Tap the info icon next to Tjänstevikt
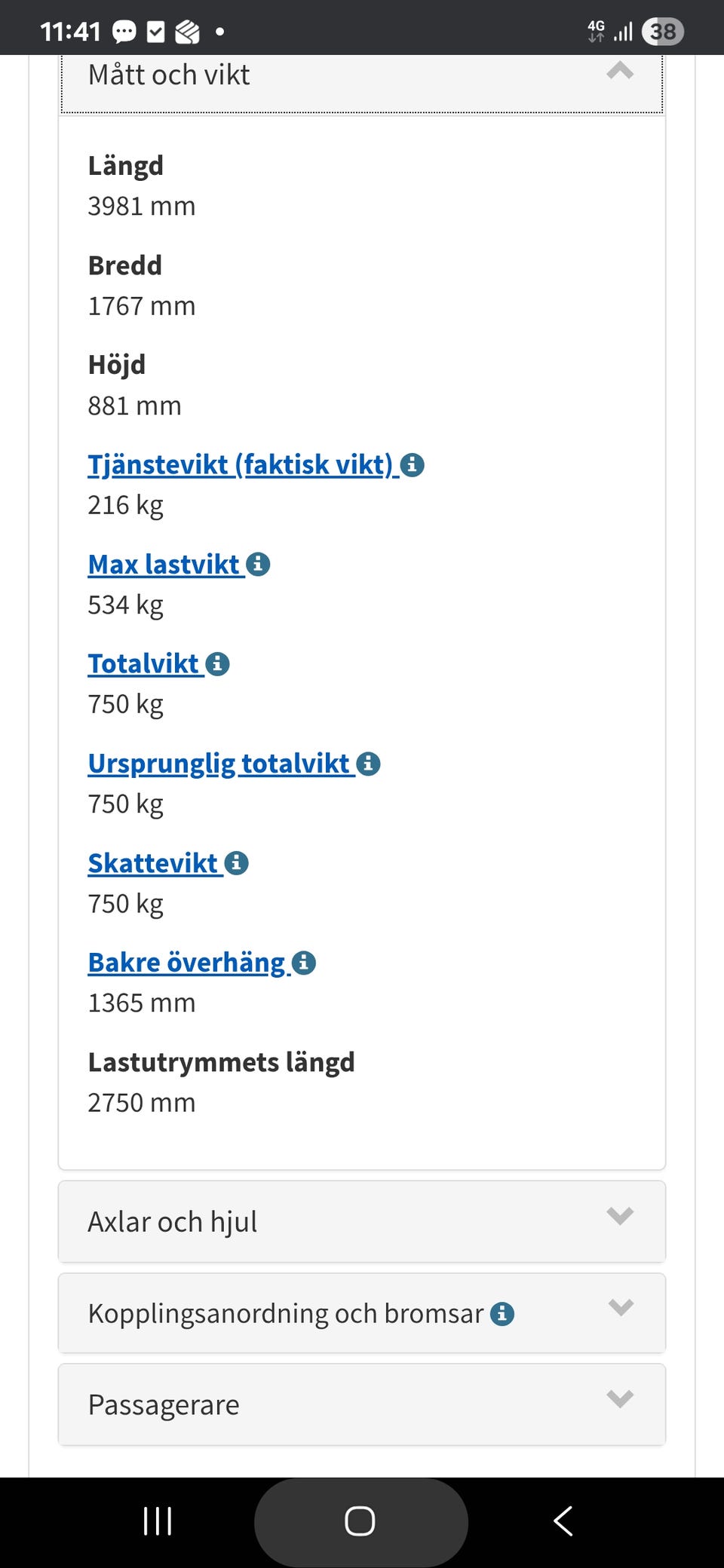724x1568 pixels. point(413,465)
